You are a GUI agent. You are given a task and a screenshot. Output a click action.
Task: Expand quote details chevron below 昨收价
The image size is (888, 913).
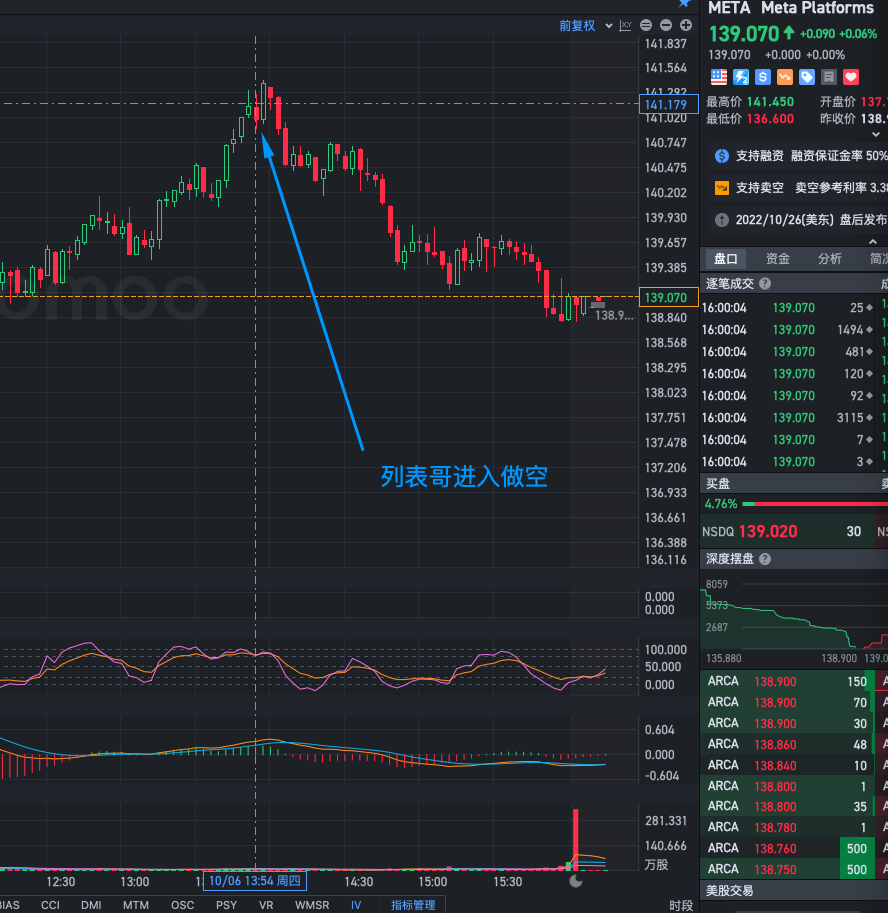click(875, 135)
